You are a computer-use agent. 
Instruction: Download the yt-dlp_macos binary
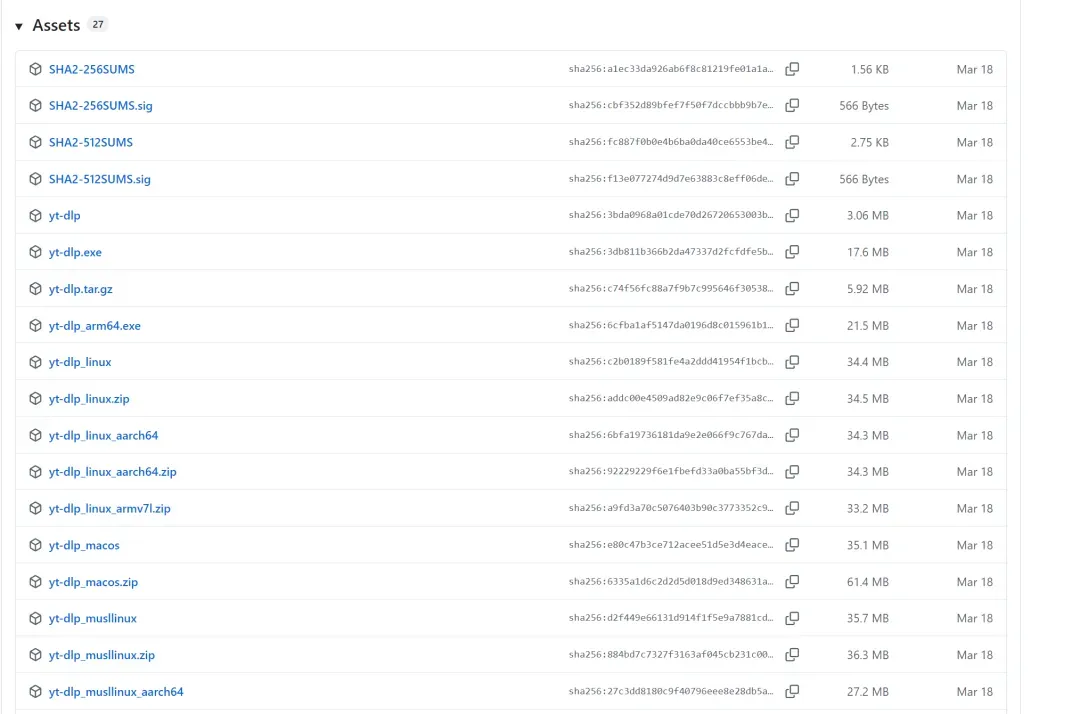click(84, 545)
